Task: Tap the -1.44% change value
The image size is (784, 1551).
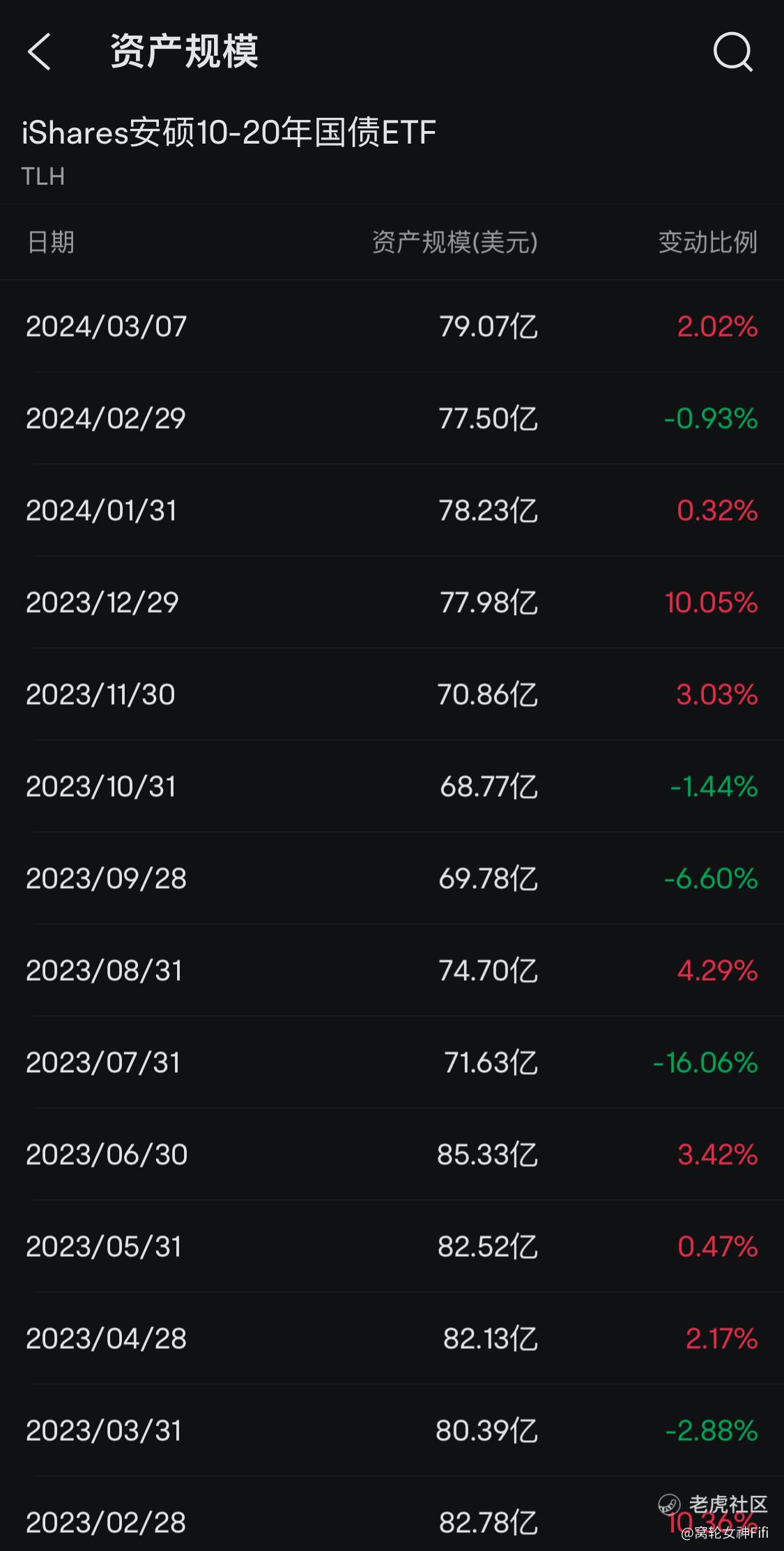Action: [714, 786]
